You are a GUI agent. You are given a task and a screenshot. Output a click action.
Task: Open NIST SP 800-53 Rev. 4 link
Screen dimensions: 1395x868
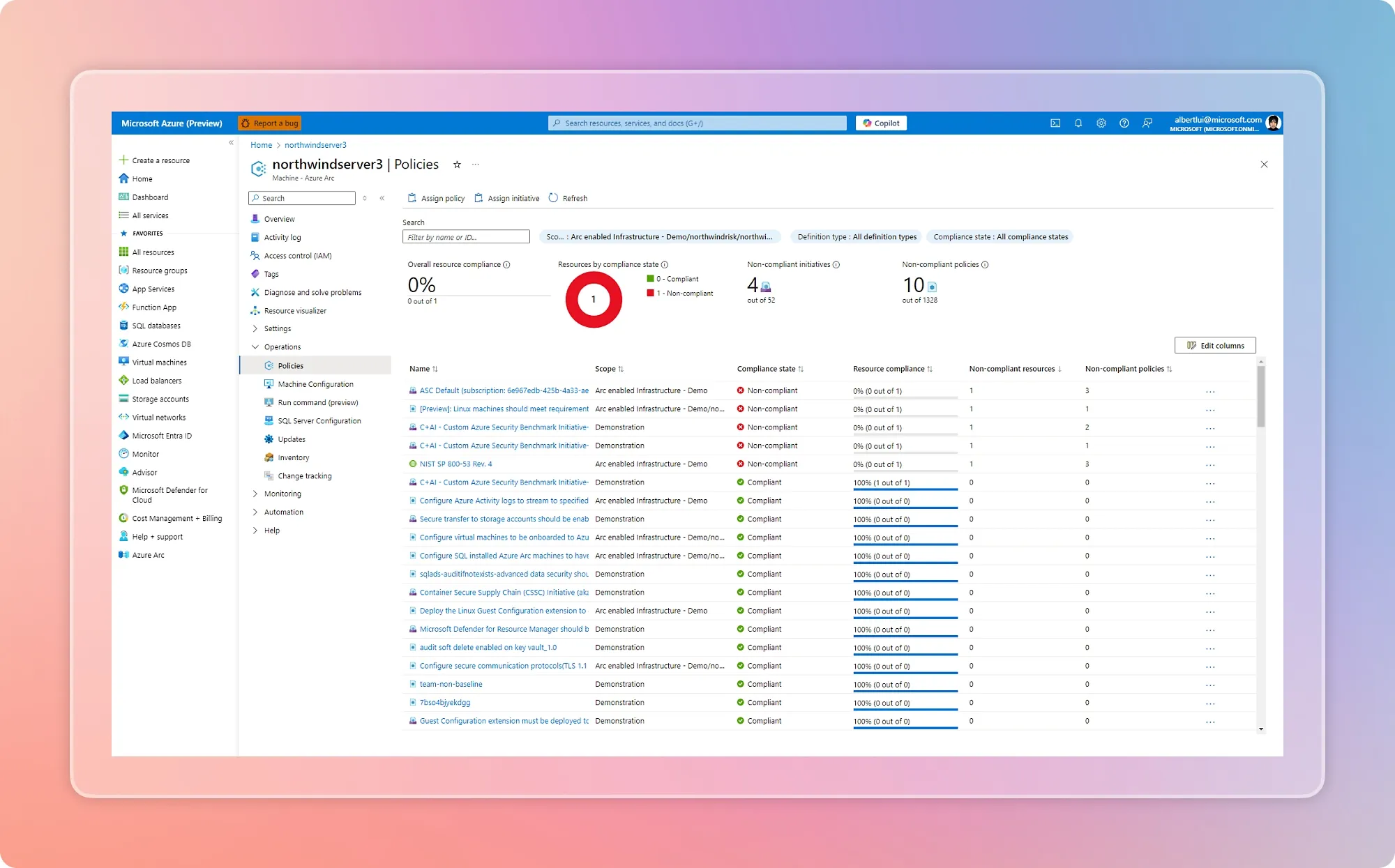click(x=455, y=464)
